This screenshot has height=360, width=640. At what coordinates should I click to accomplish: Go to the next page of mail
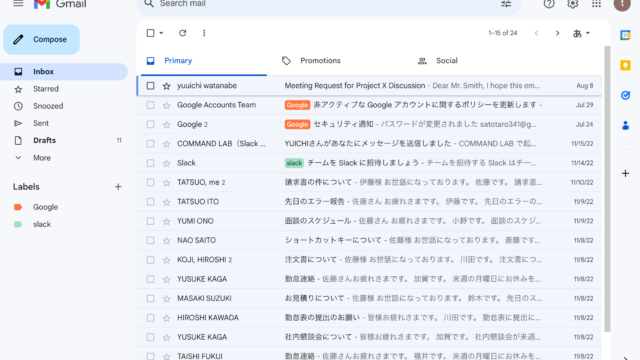[557, 33]
